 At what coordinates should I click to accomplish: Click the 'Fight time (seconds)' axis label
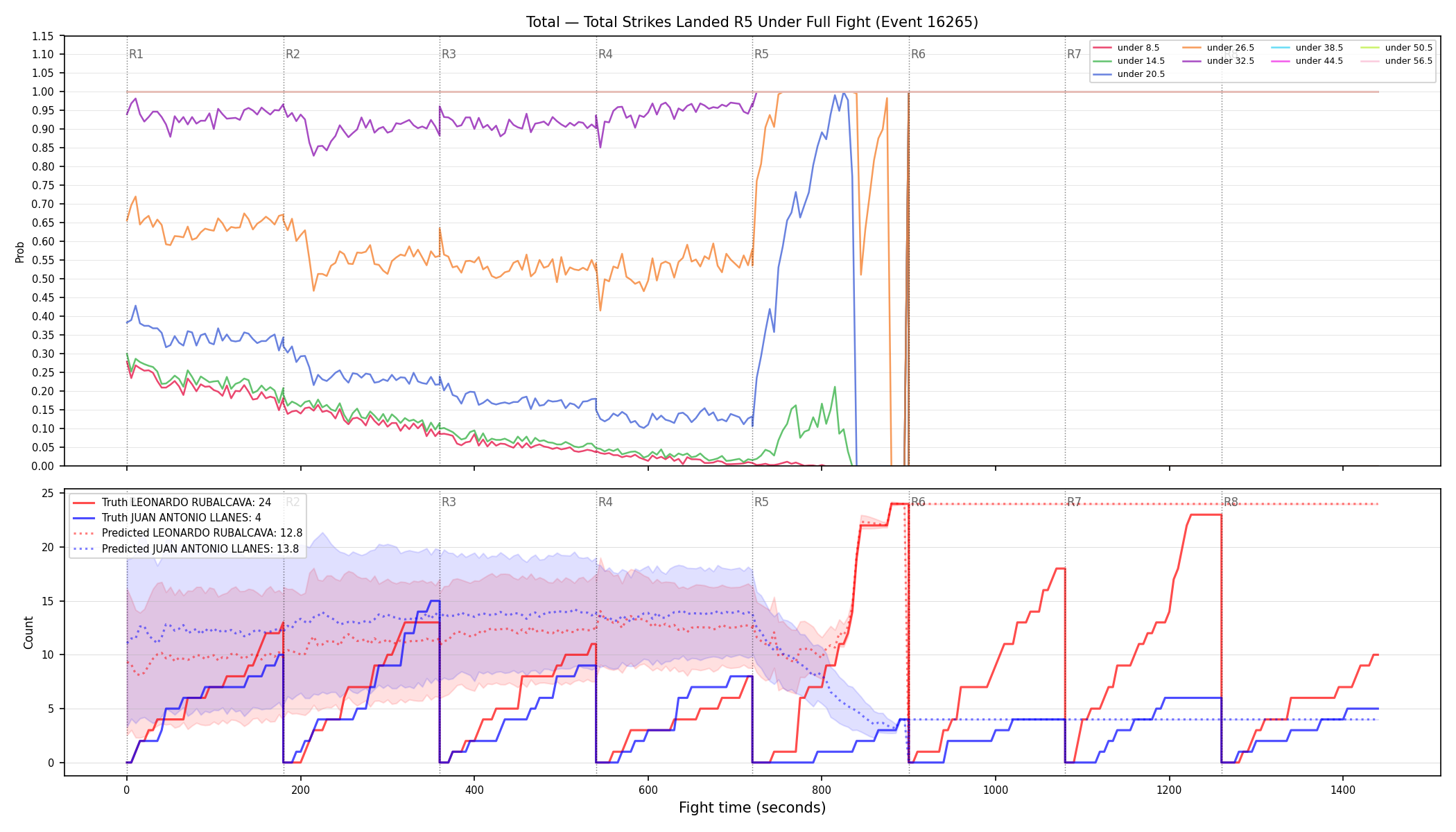(752, 808)
